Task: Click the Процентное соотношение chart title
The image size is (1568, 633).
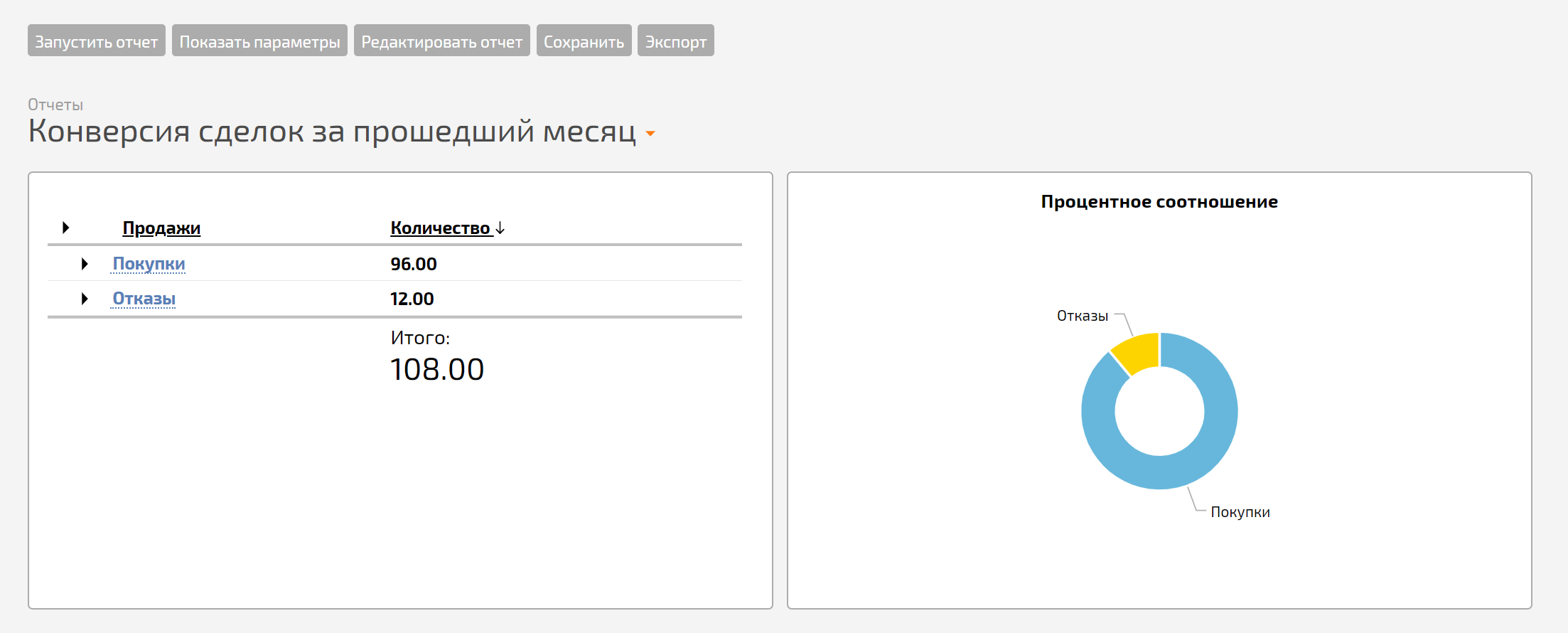Action: click(x=1159, y=202)
